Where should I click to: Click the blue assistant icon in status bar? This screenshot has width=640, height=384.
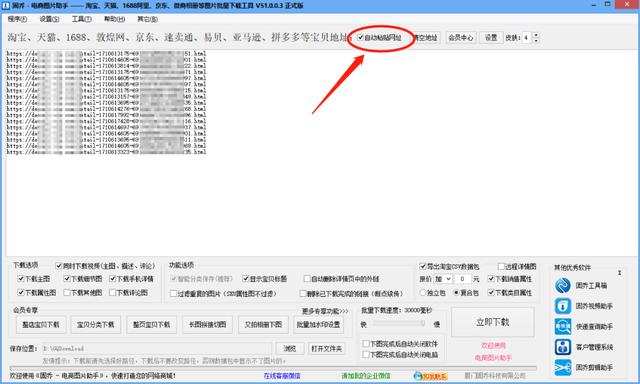418,376
